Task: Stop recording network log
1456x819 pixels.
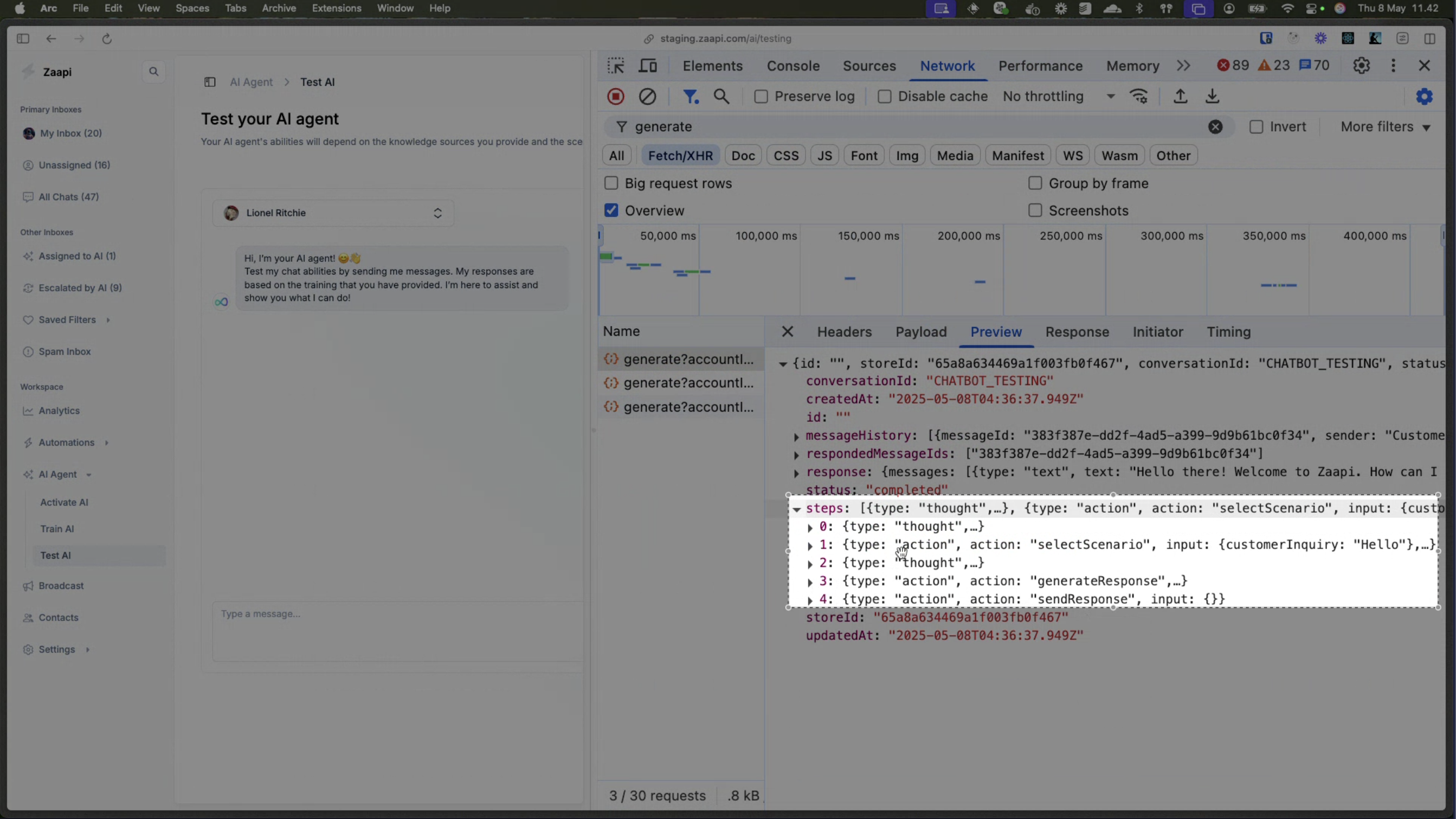Action: pos(616,96)
